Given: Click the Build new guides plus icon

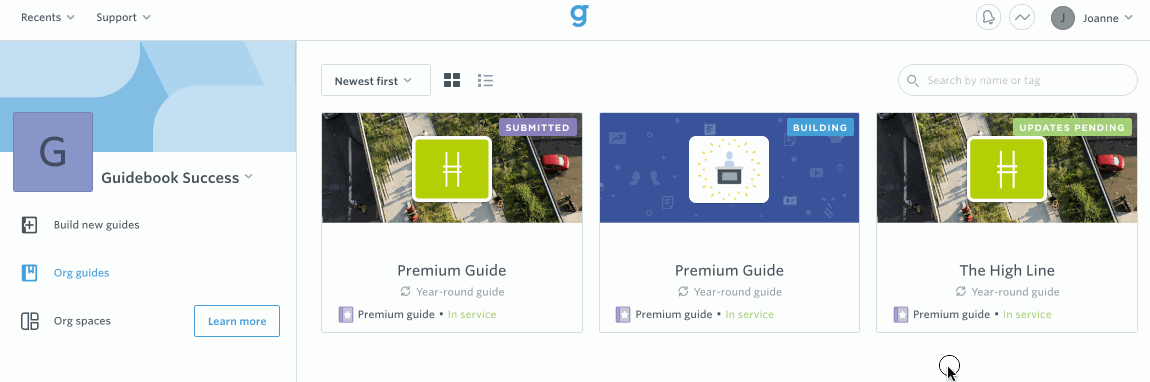Looking at the screenshot, I should (29, 225).
